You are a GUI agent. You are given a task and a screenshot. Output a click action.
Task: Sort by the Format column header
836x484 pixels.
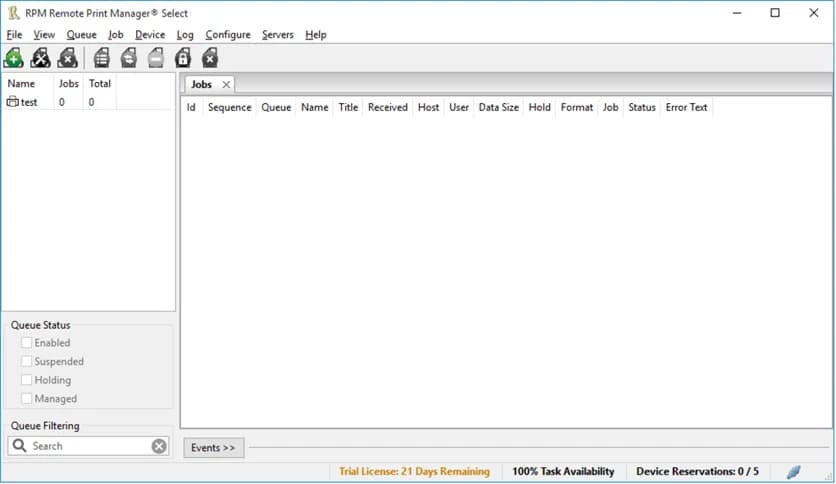(577, 107)
